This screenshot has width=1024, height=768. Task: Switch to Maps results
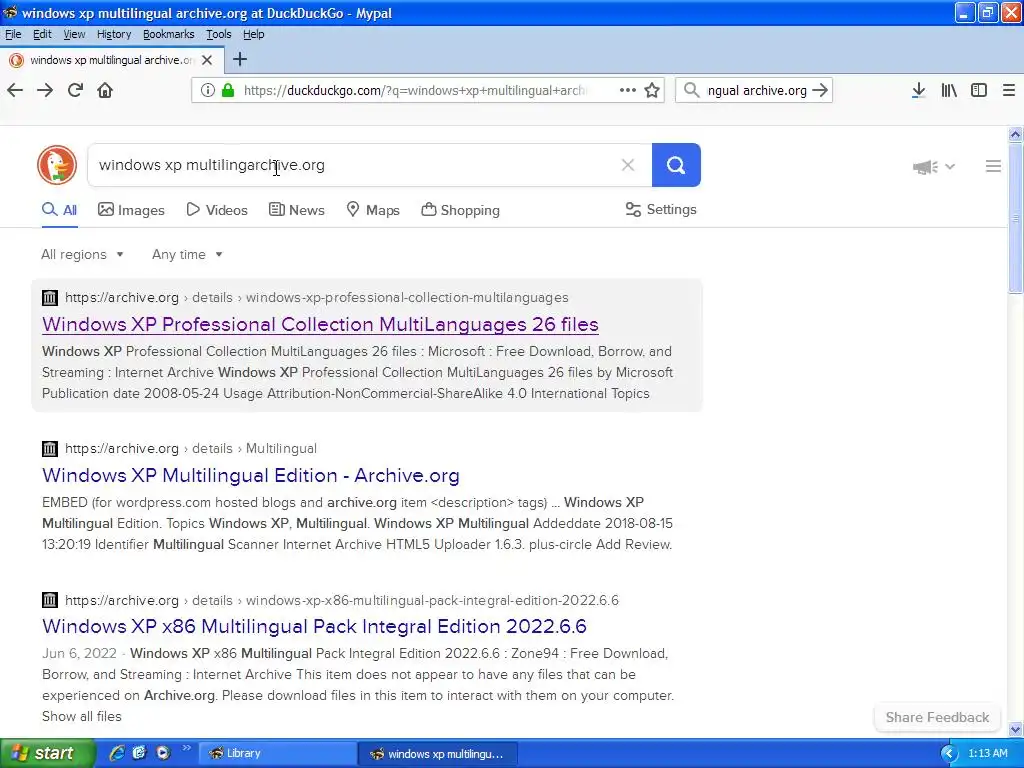pyautogui.click(x=373, y=210)
